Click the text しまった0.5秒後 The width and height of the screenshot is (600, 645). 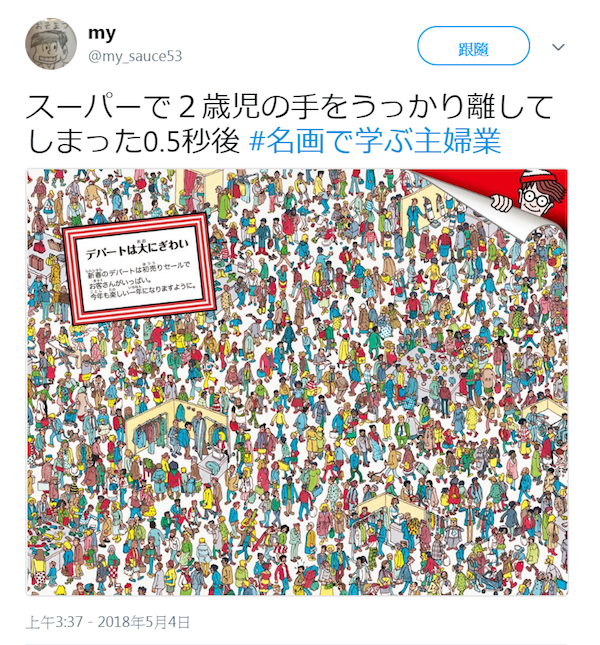click(133, 141)
